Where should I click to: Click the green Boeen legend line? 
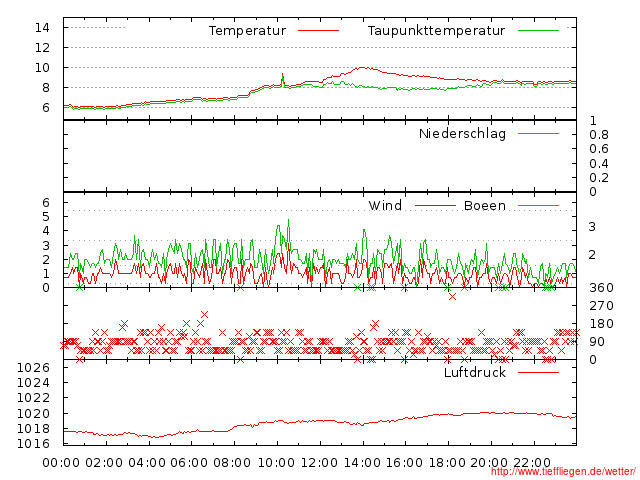tap(538, 205)
